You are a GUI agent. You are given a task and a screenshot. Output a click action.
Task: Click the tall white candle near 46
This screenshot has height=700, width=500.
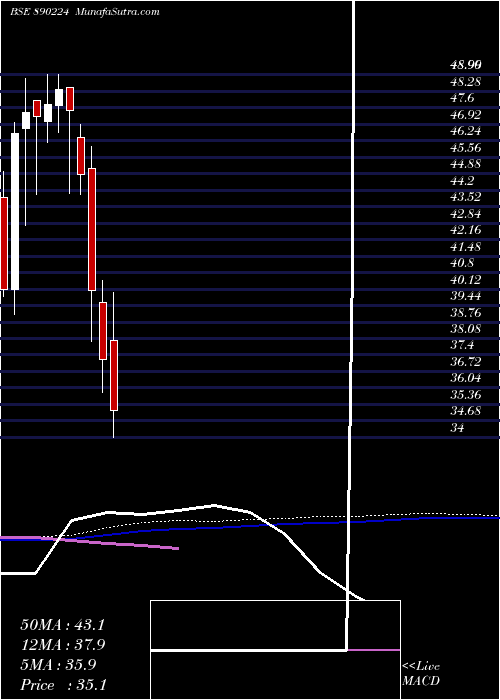tap(15, 211)
